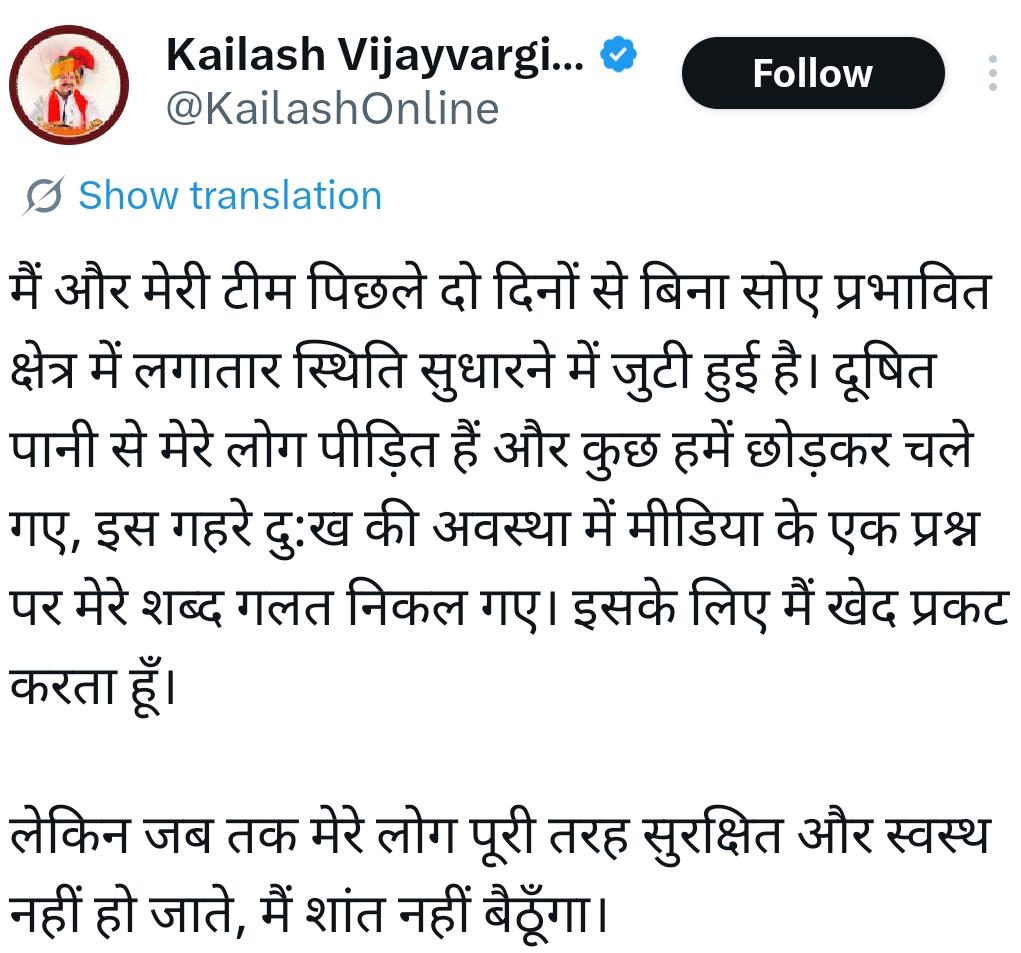Image resolution: width=1021 pixels, height=953 pixels.
Task: Open Kailash Vijayvargiya's profile picture
Action: click(x=69, y=83)
